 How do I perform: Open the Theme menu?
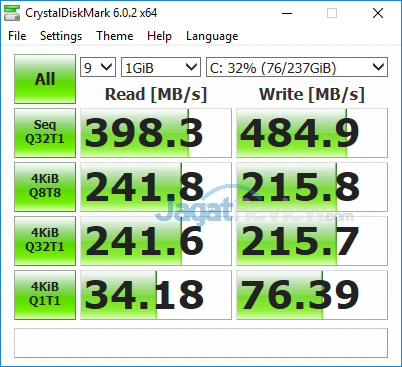(115, 36)
